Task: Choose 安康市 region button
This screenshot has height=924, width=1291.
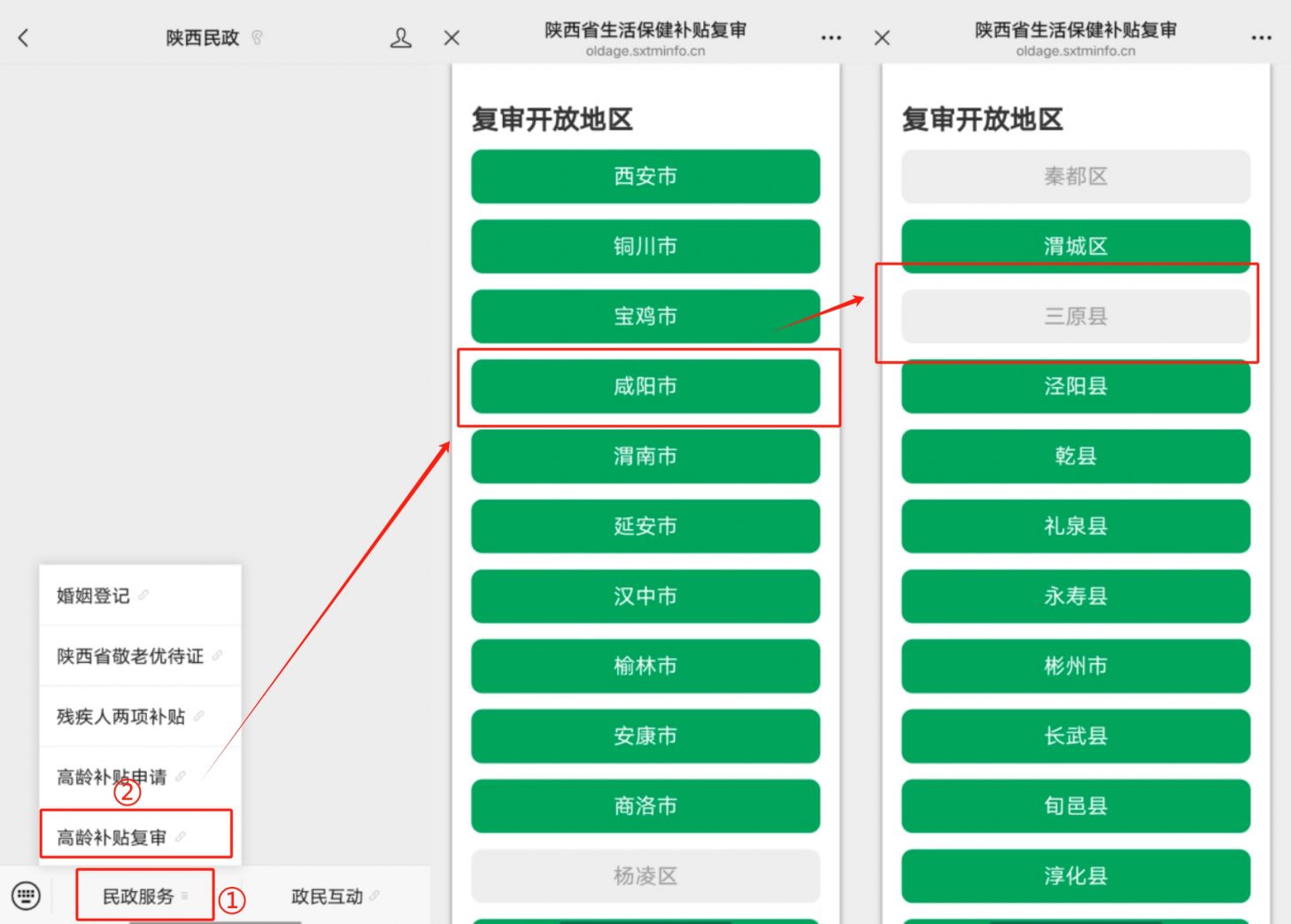Action: (645, 735)
